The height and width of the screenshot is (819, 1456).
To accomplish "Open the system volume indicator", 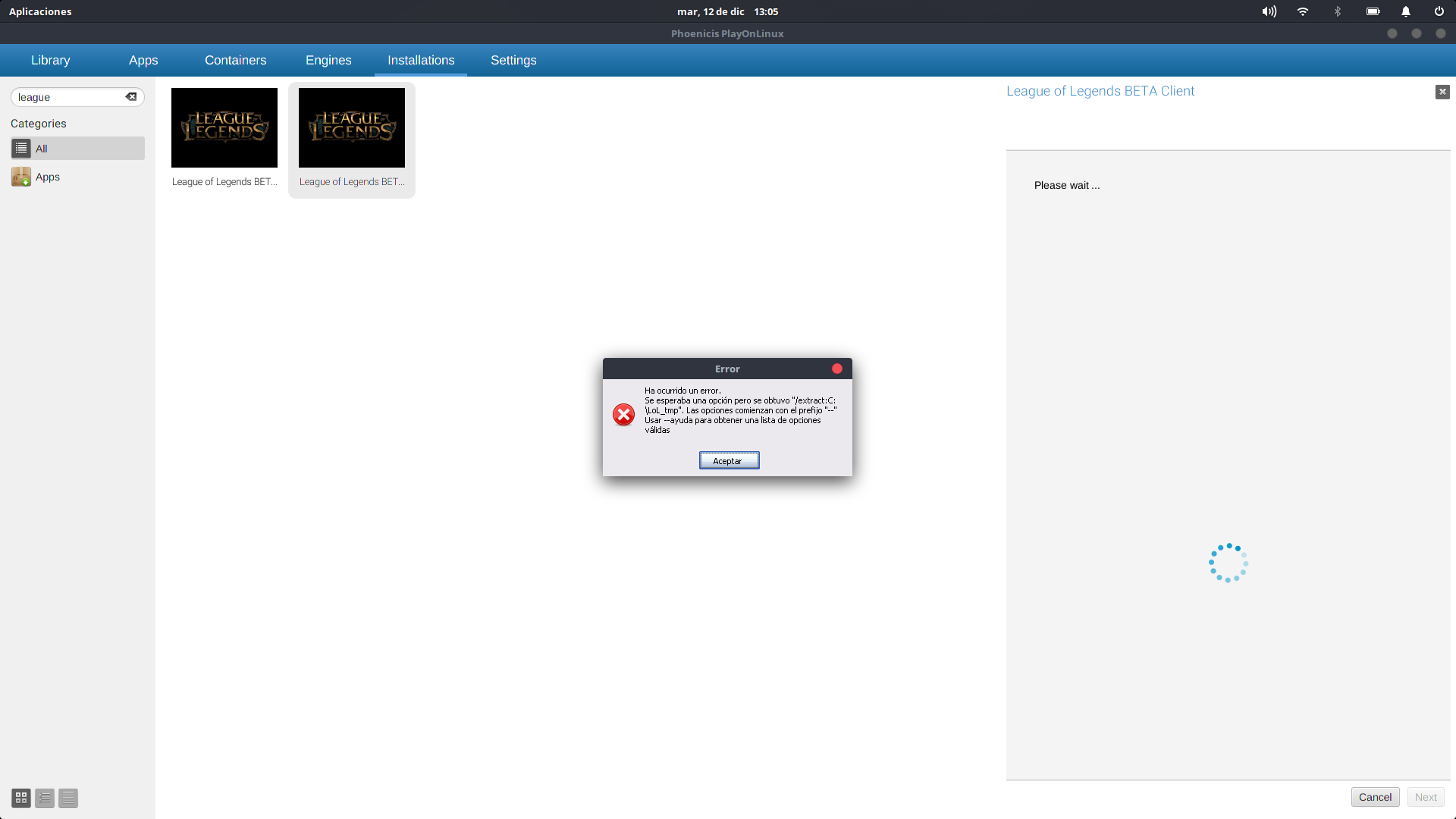I will pyautogui.click(x=1269, y=11).
